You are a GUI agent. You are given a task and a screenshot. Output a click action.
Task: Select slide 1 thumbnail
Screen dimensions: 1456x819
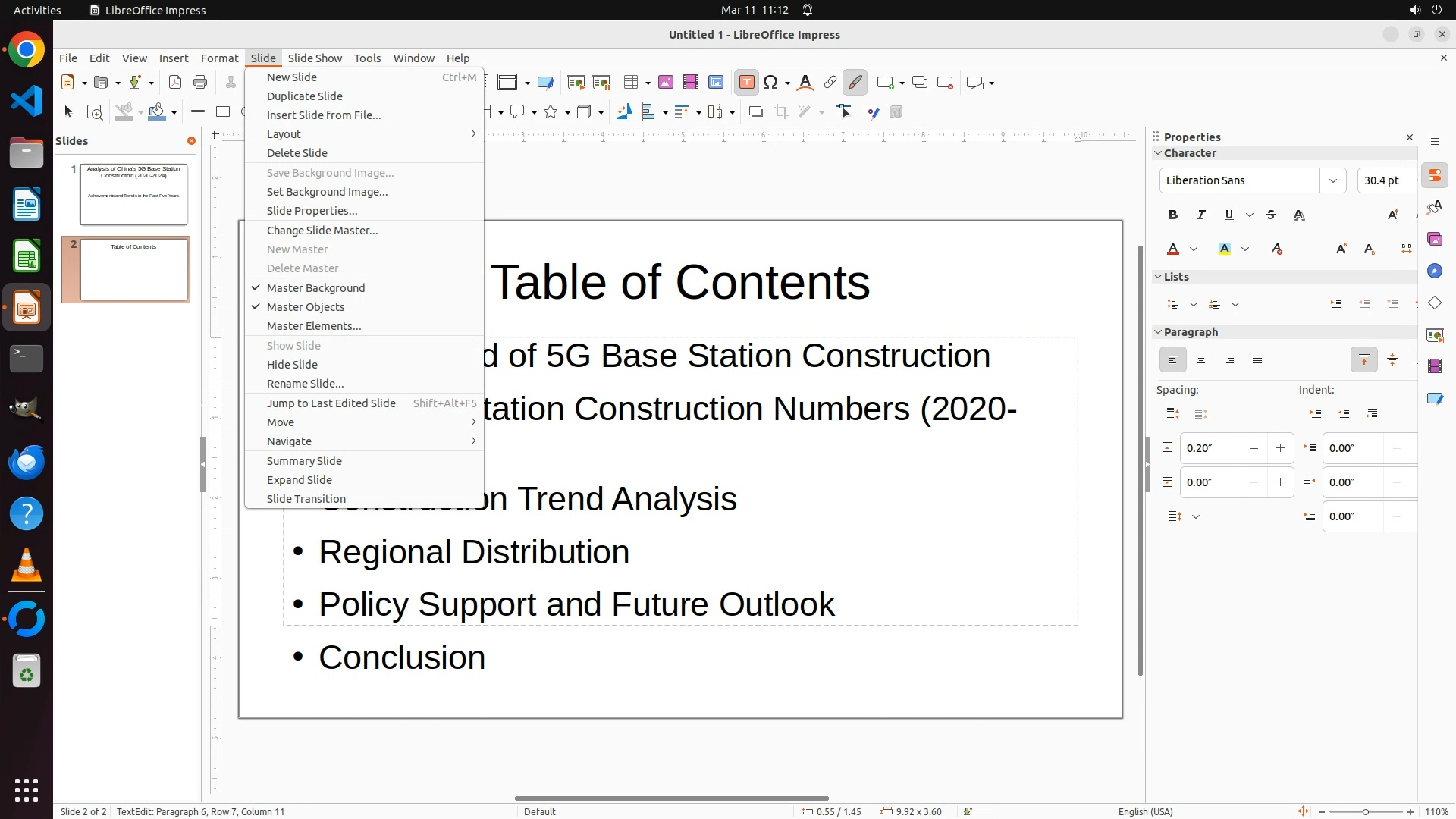tap(133, 194)
